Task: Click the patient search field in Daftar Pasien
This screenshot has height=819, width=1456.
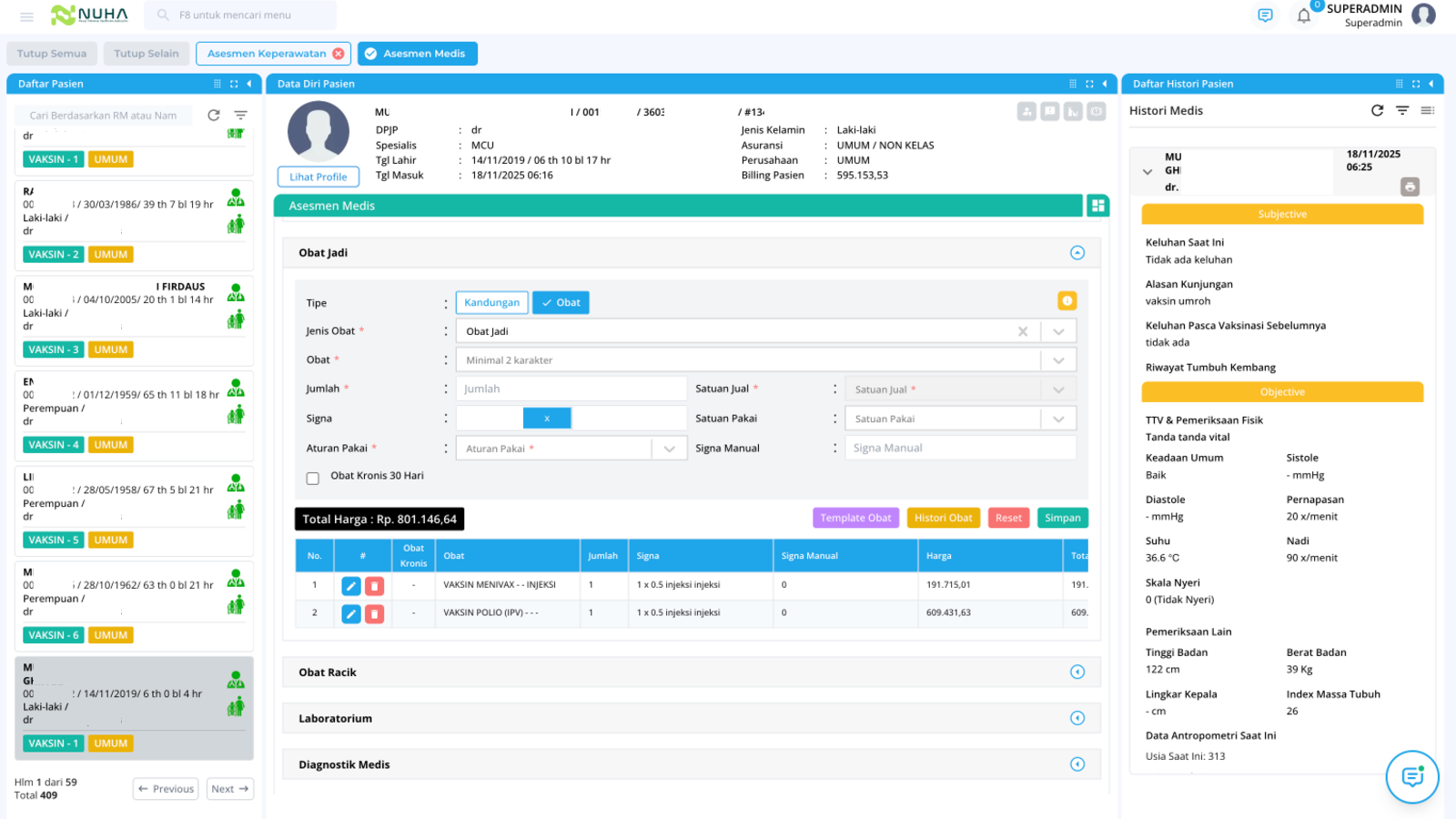Action: coord(105,116)
